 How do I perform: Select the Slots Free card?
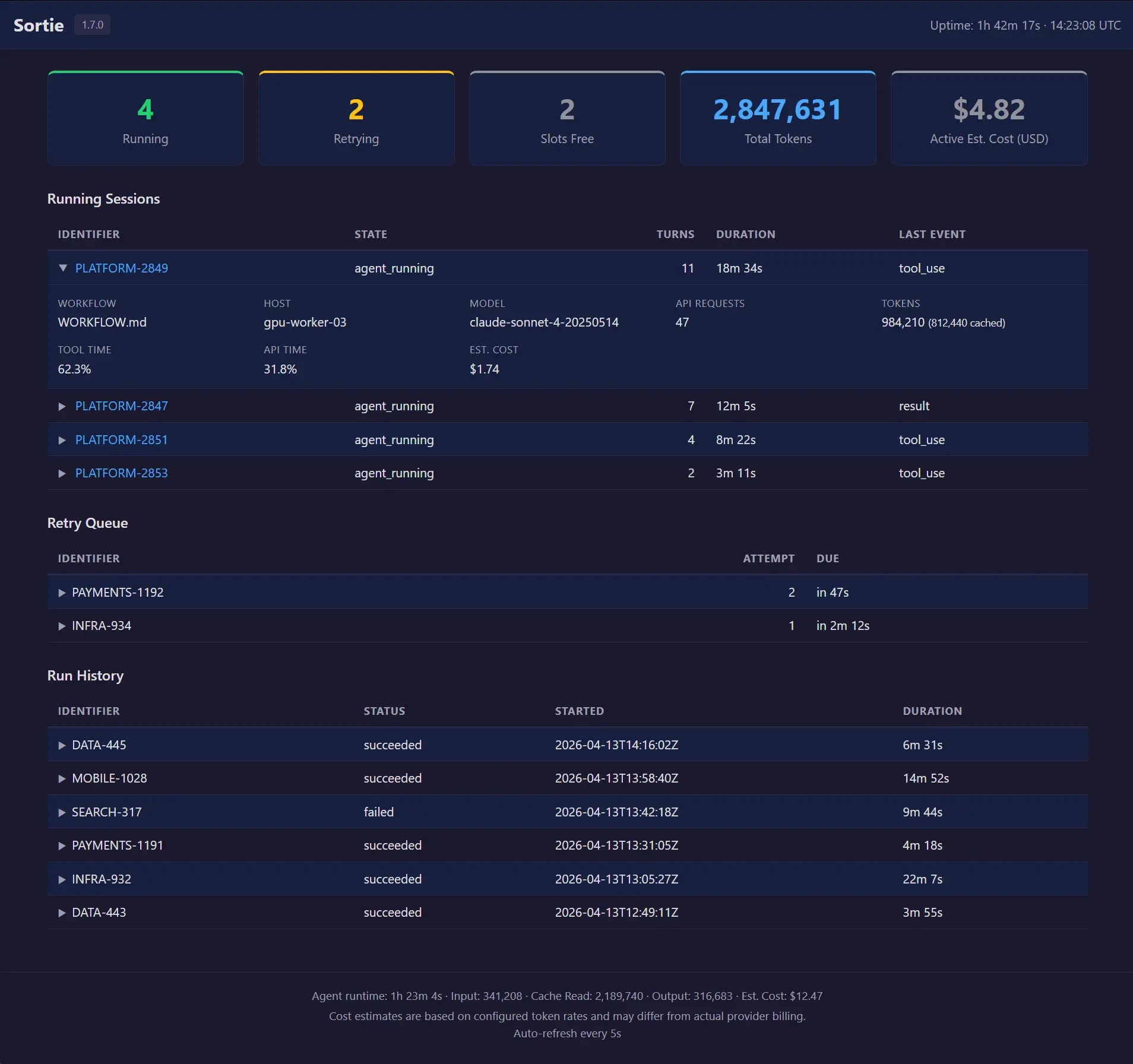(567, 118)
